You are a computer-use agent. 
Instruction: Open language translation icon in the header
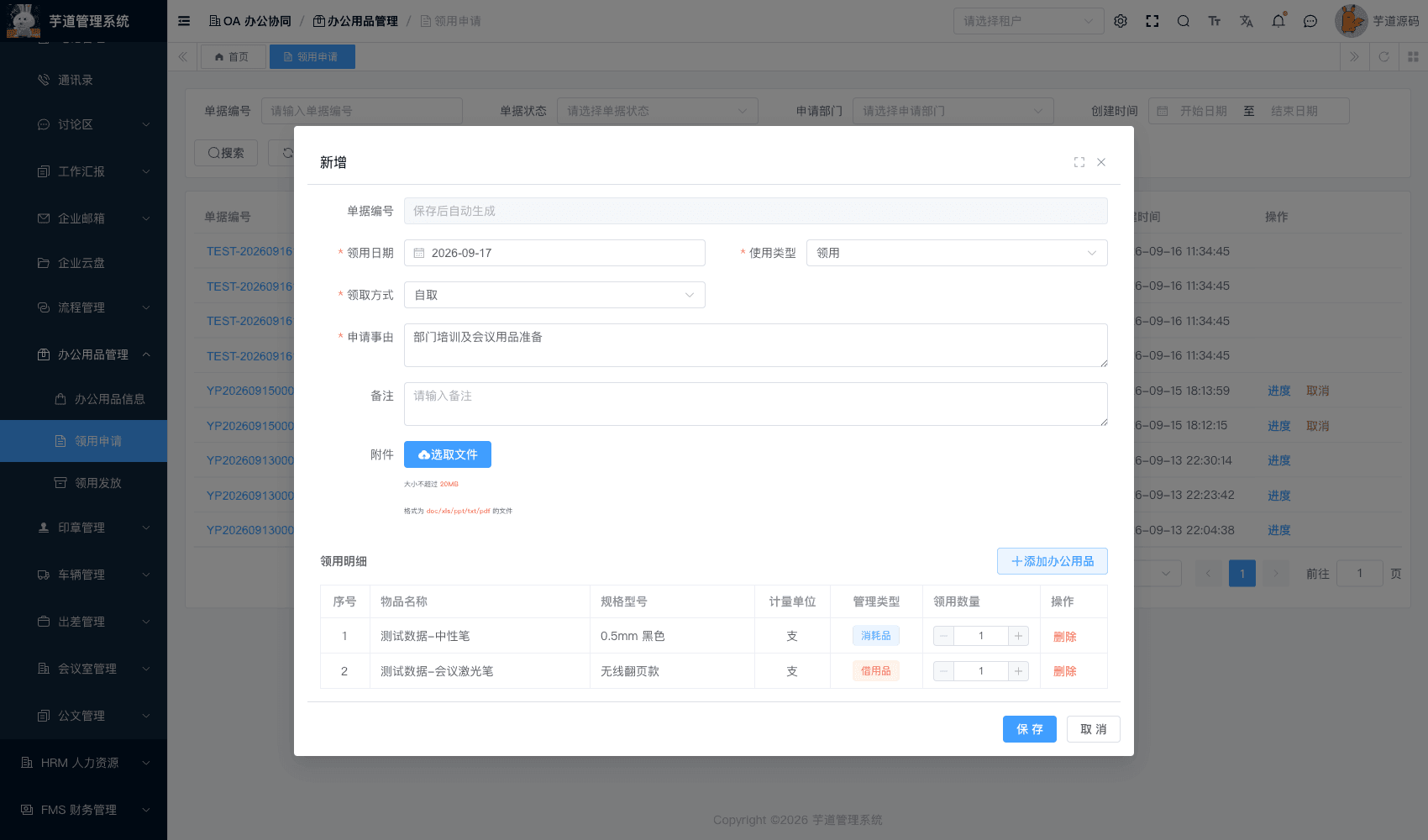tap(1247, 21)
